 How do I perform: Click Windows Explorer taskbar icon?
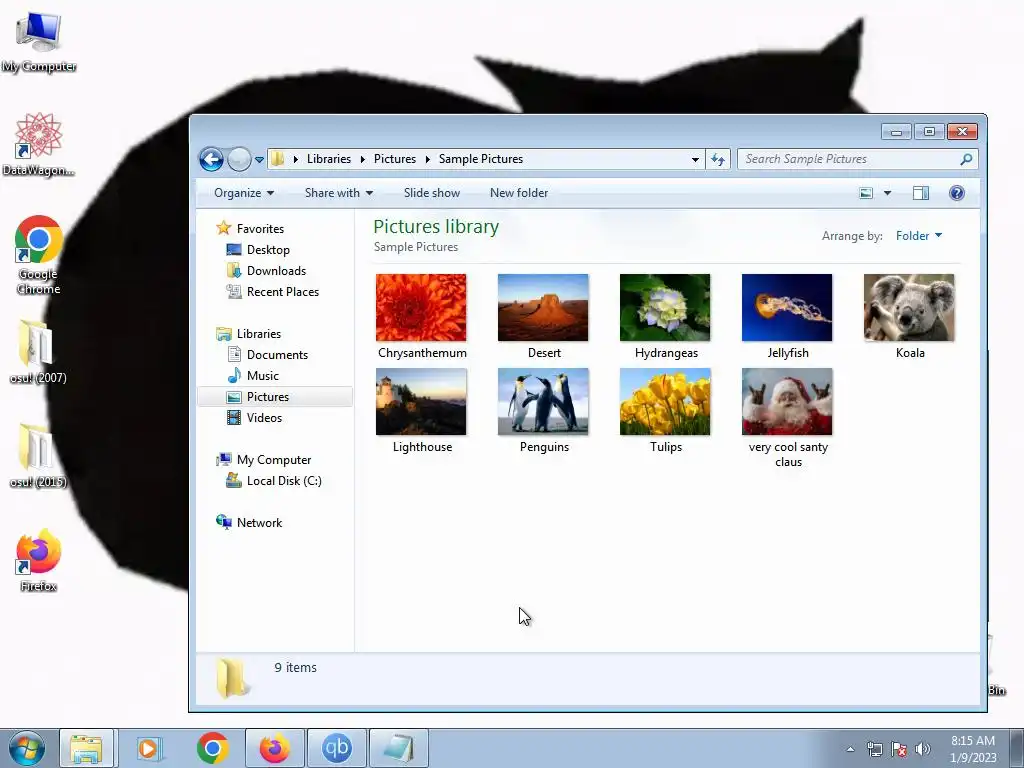tap(86, 748)
